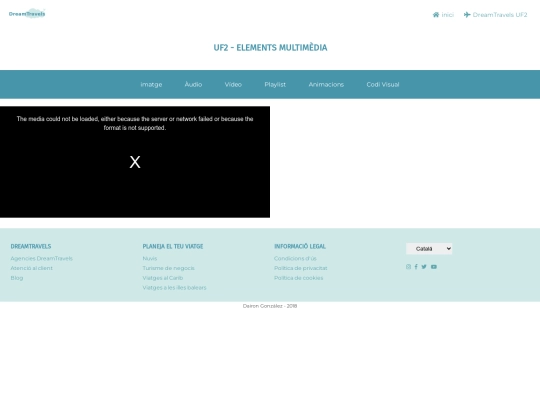Click the DreamTravels logo
Screen dimensions: 540x405
pos(27,14)
